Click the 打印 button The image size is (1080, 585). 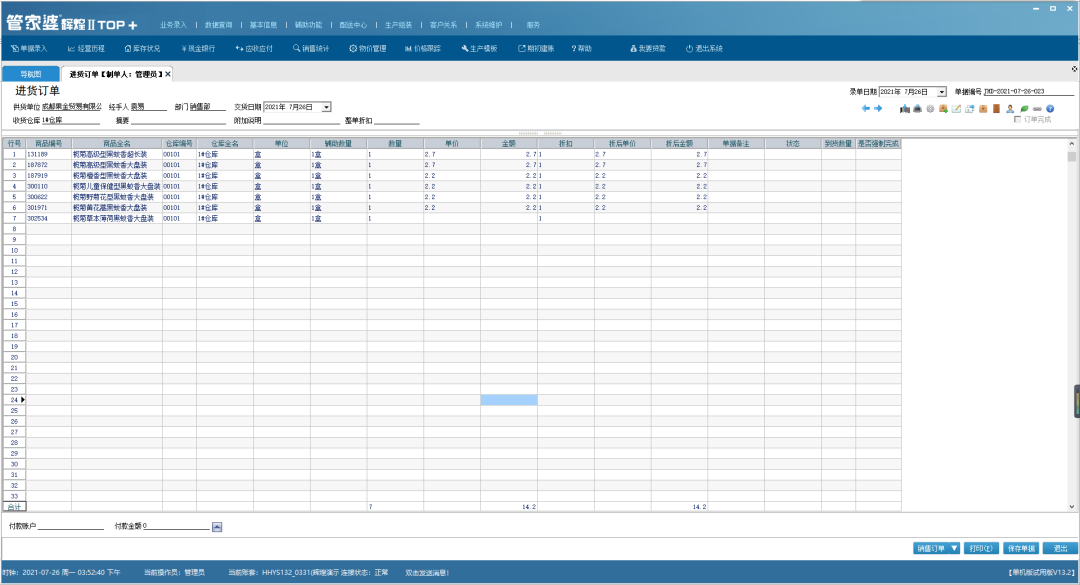pyautogui.click(x=981, y=548)
